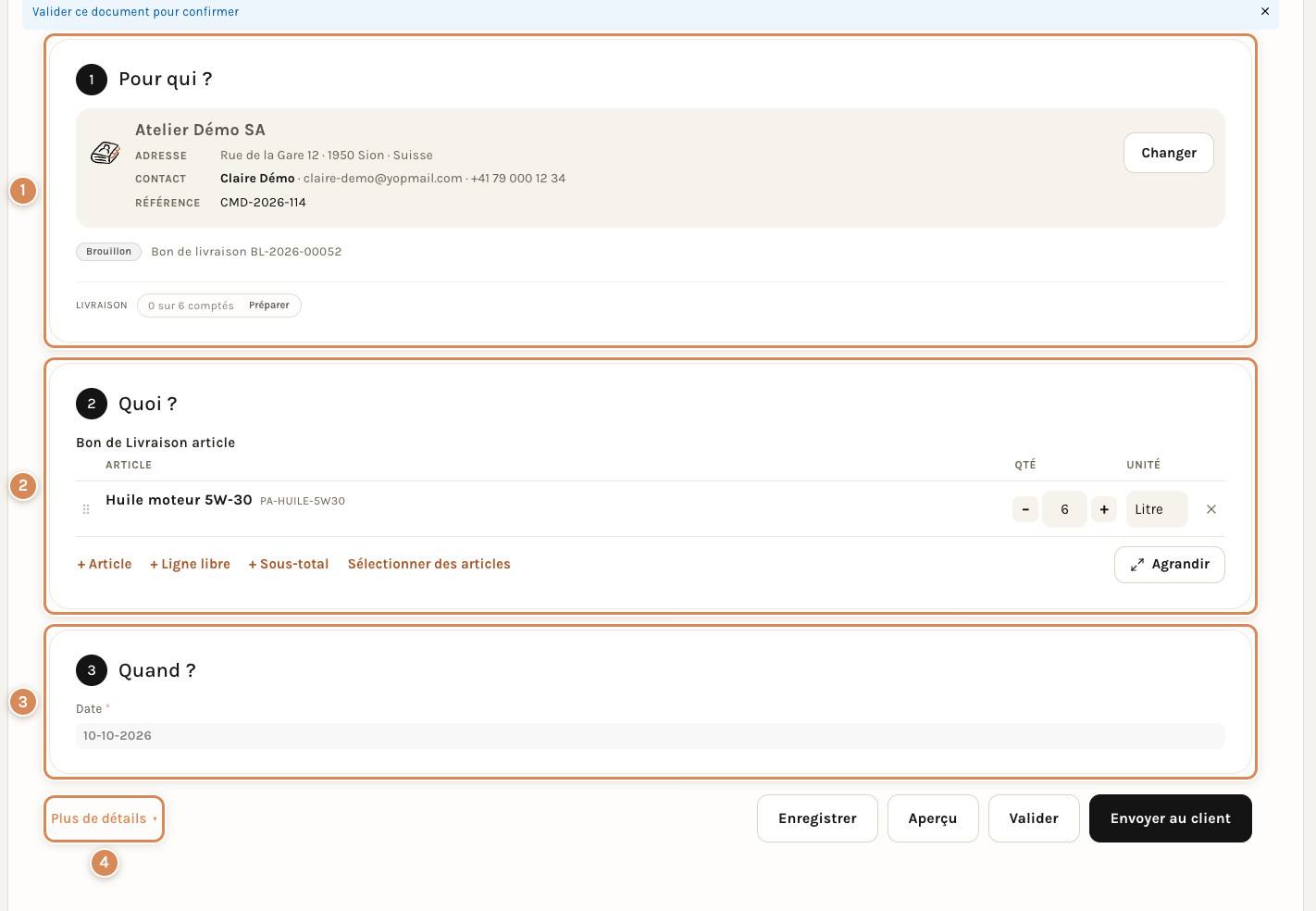Click the Date field 10-10-2026
This screenshot has width=1316, height=911.
click(651, 736)
